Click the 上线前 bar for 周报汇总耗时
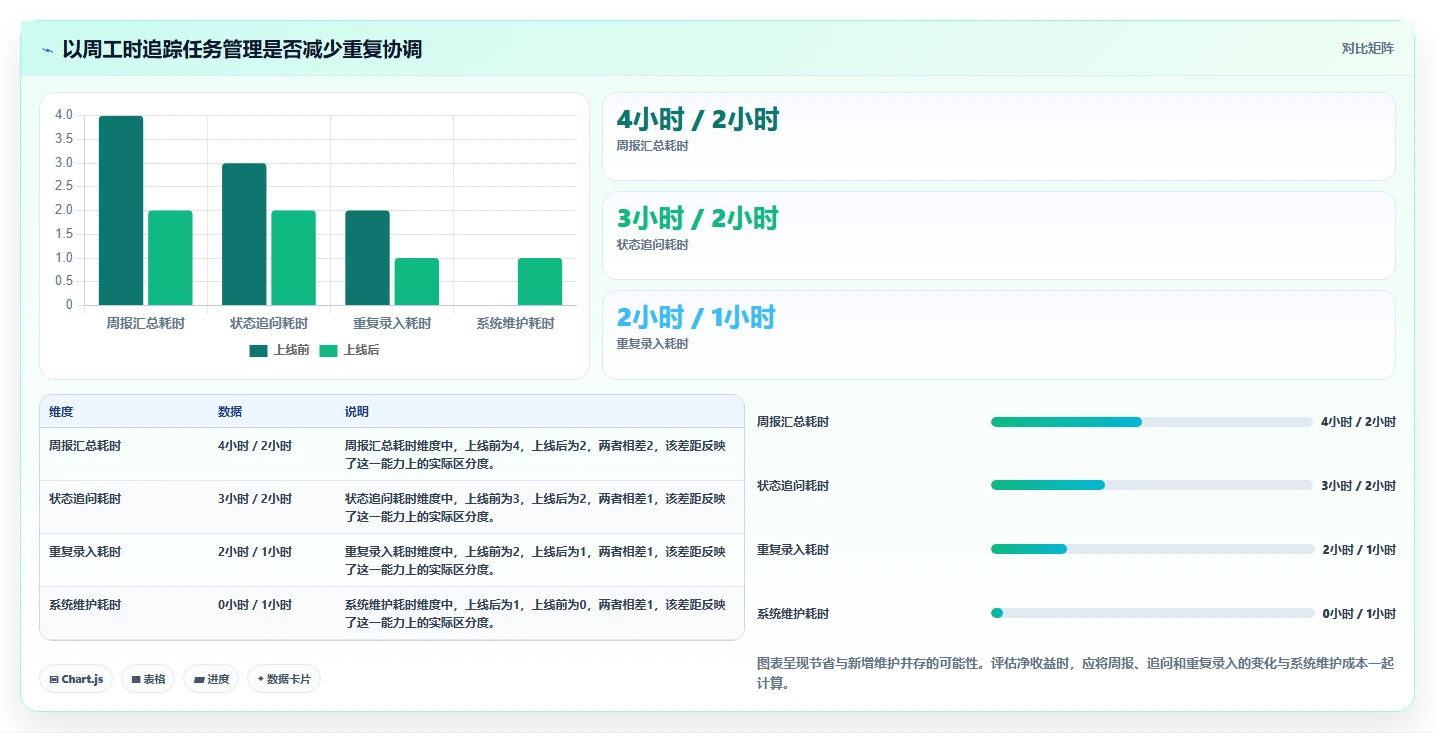Screen dimensions: 1435x733 121,210
